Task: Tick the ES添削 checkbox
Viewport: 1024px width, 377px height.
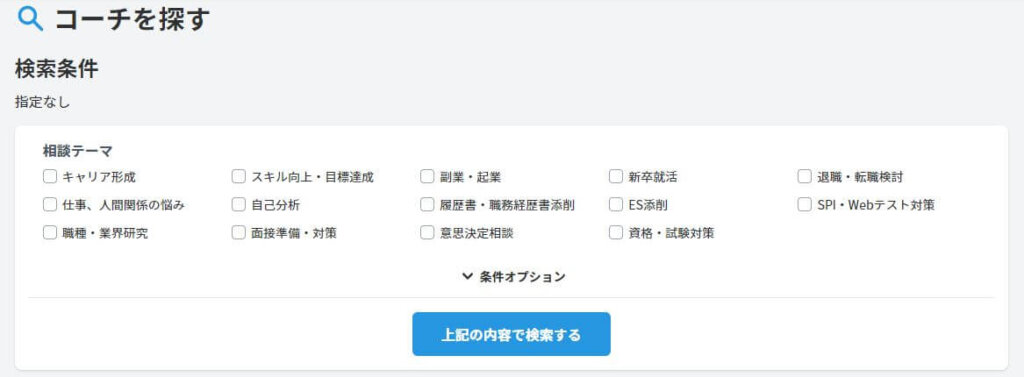Action: [616, 205]
